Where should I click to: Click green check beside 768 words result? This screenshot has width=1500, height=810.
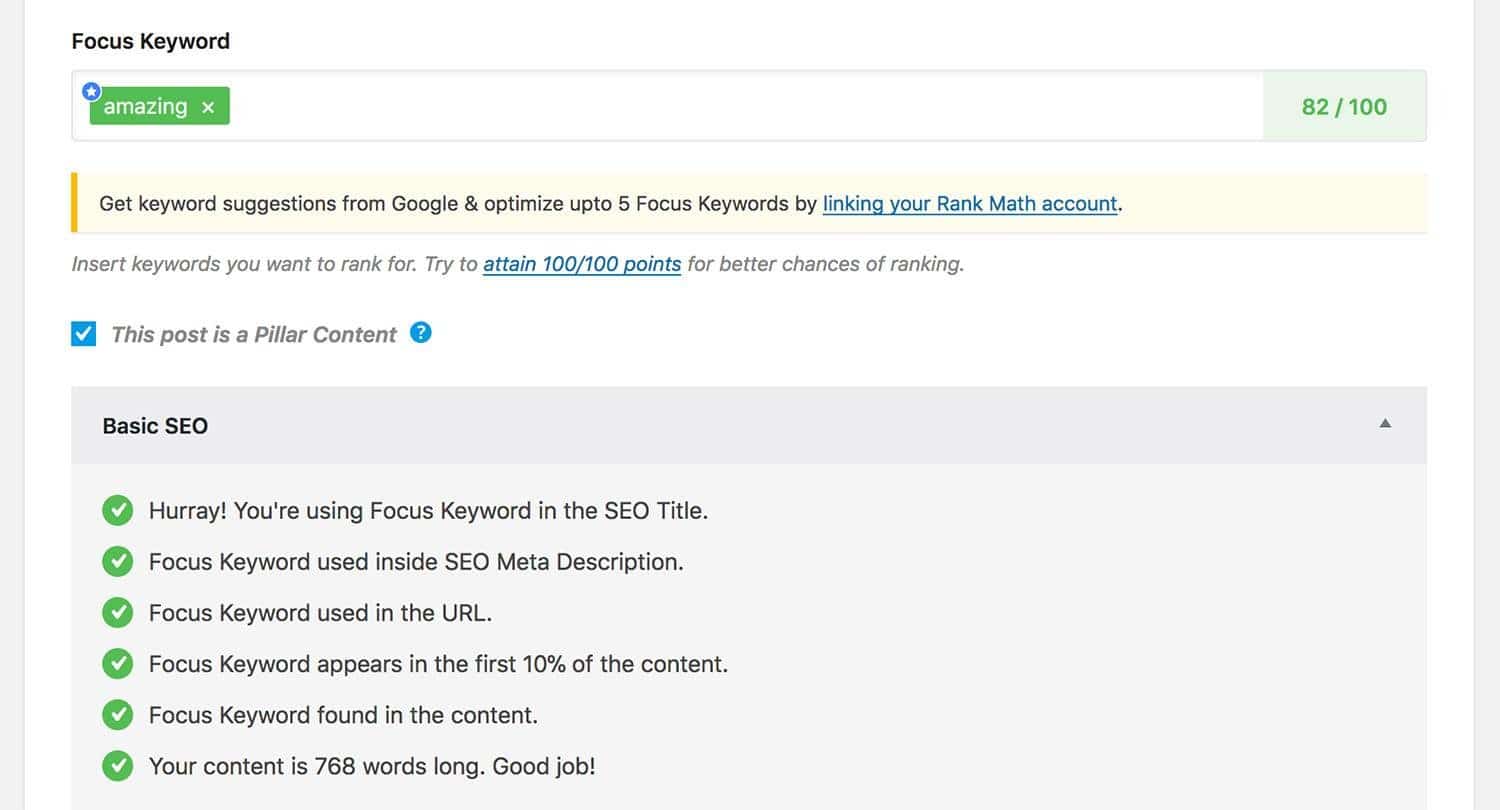click(x=117, y=766)
